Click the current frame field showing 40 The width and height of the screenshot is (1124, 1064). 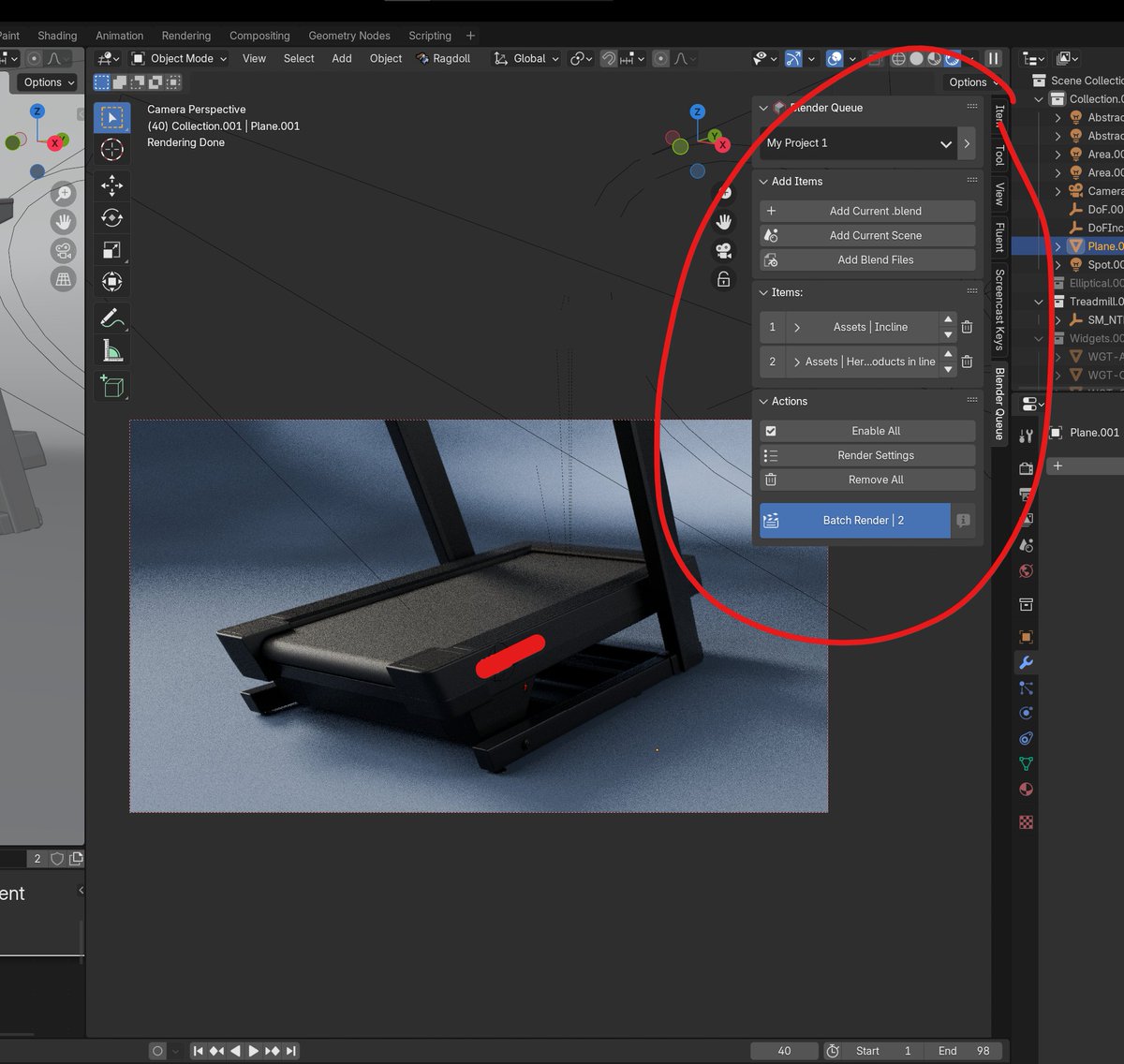(x=784, y=1051)
